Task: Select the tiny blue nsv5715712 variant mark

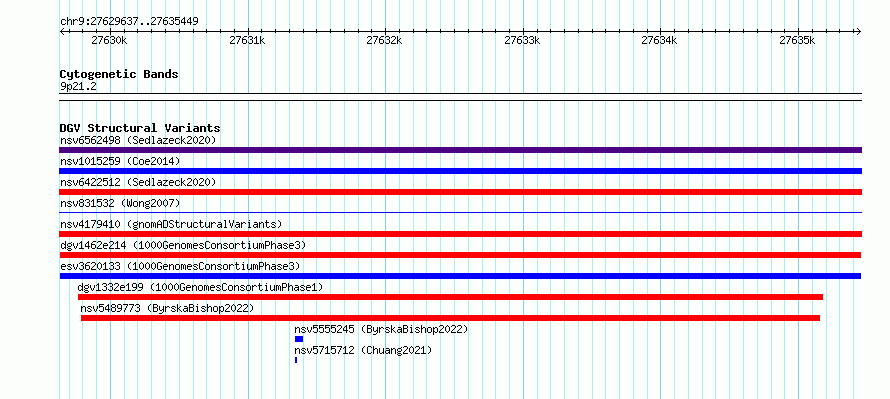Action: 296,360
